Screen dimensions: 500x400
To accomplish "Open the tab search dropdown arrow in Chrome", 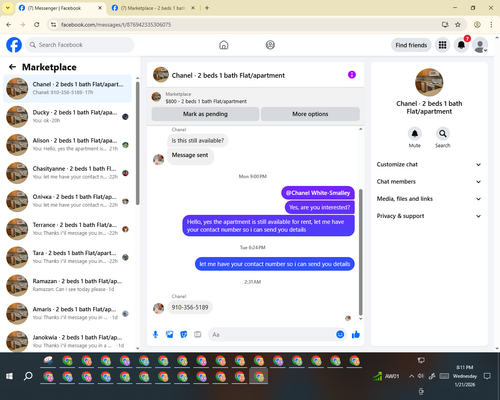I will point(8,8).
